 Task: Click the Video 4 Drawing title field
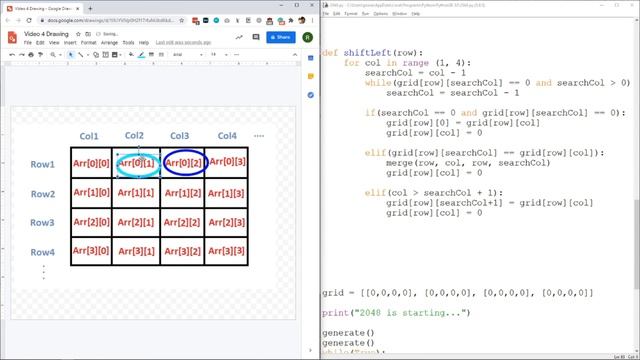[x=46, y=34]
